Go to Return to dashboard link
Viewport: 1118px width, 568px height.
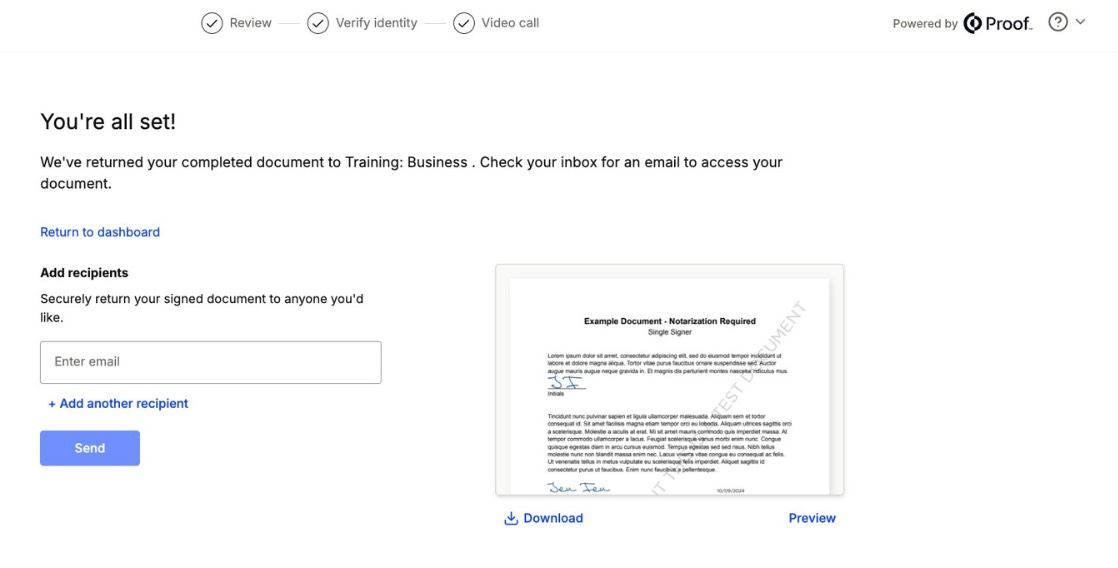pos(100,232)
